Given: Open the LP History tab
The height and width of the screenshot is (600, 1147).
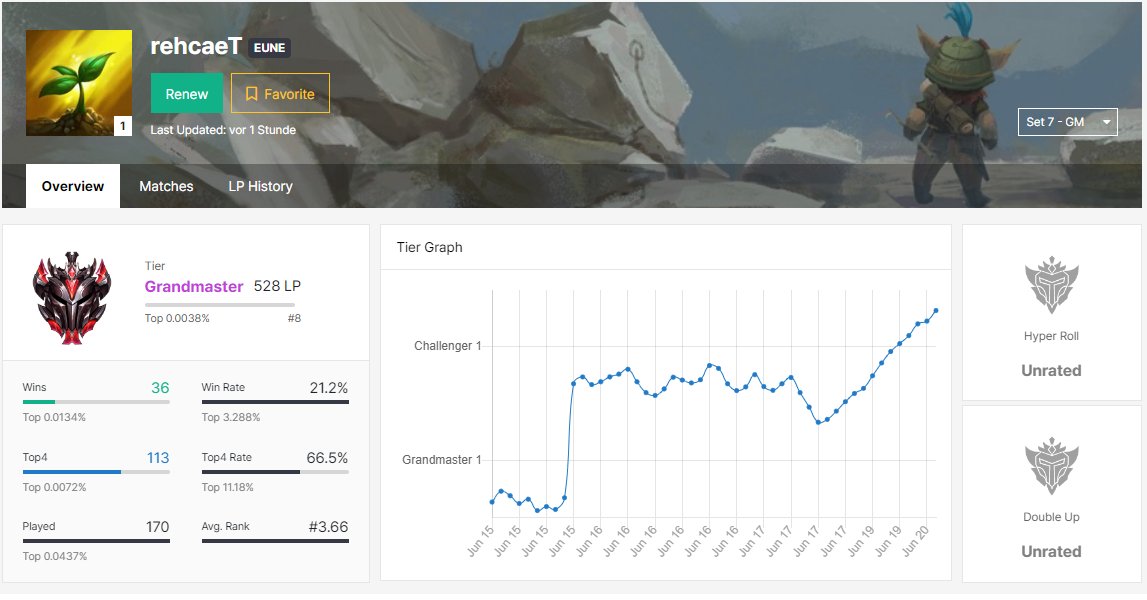Looking at the screenshot, I should click(x=260, y=186).
